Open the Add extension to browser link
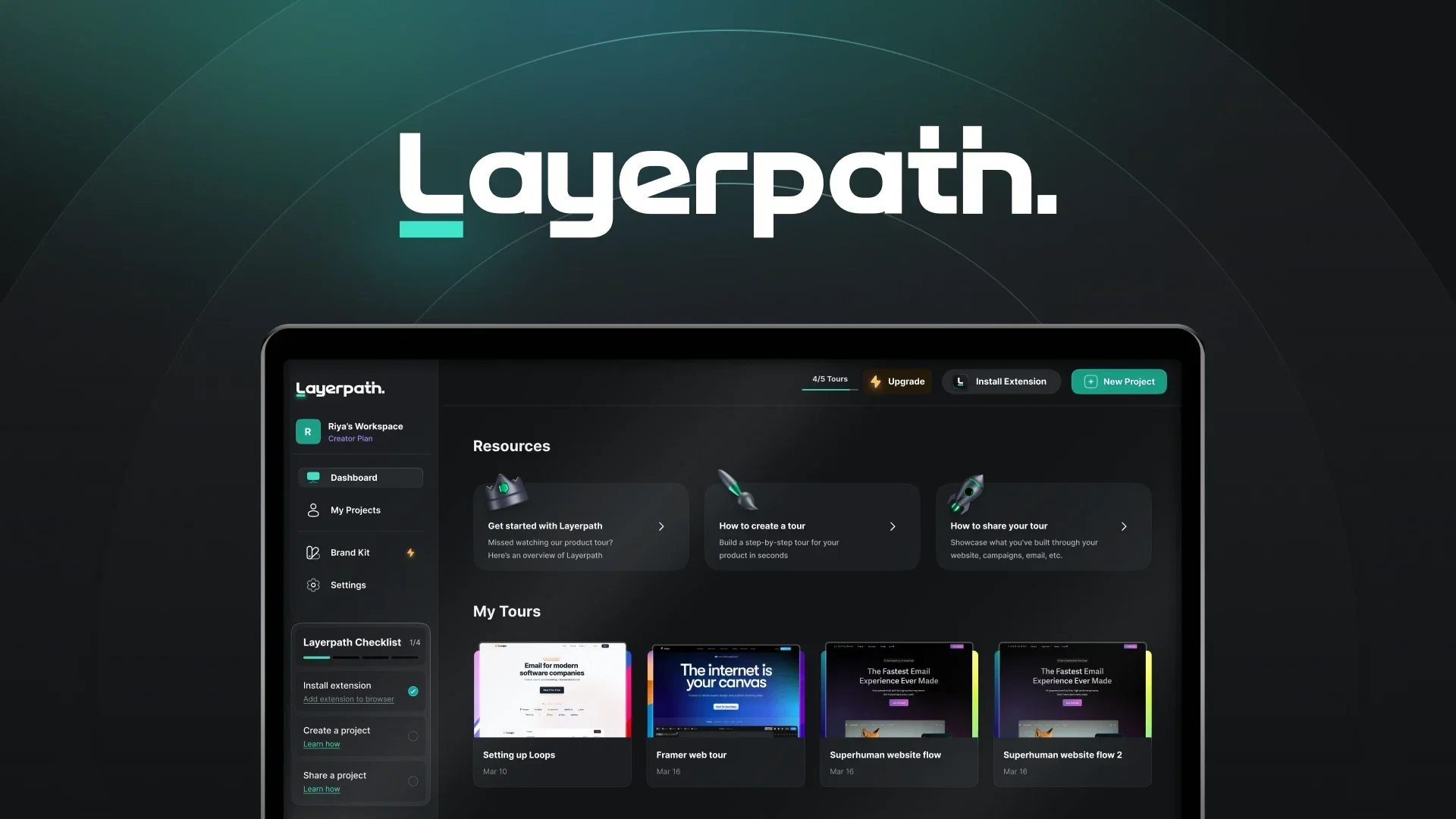This screenshot has height=819, width=1456. click(348, 699)
